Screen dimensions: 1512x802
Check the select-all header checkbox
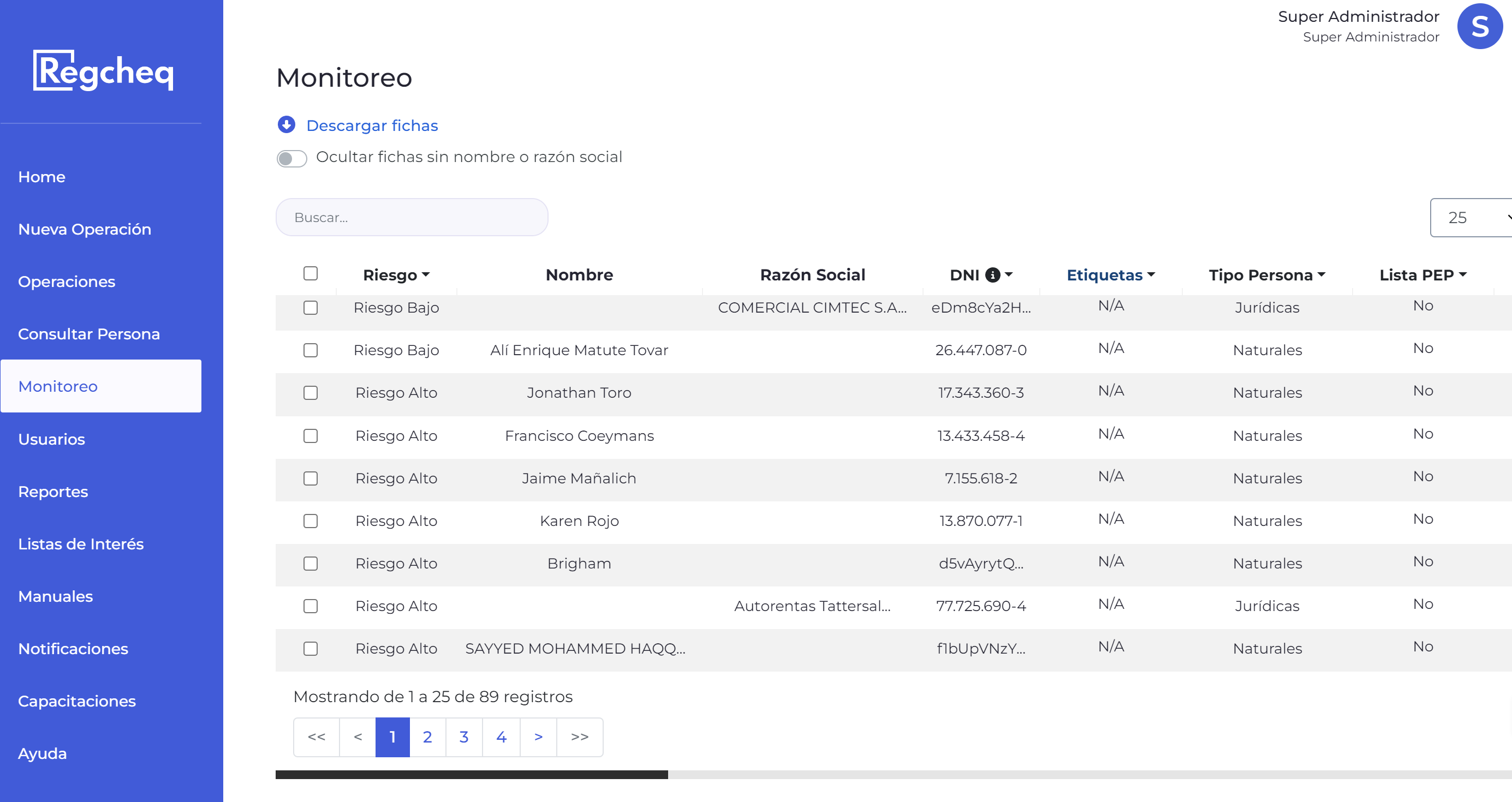[311, 273]
